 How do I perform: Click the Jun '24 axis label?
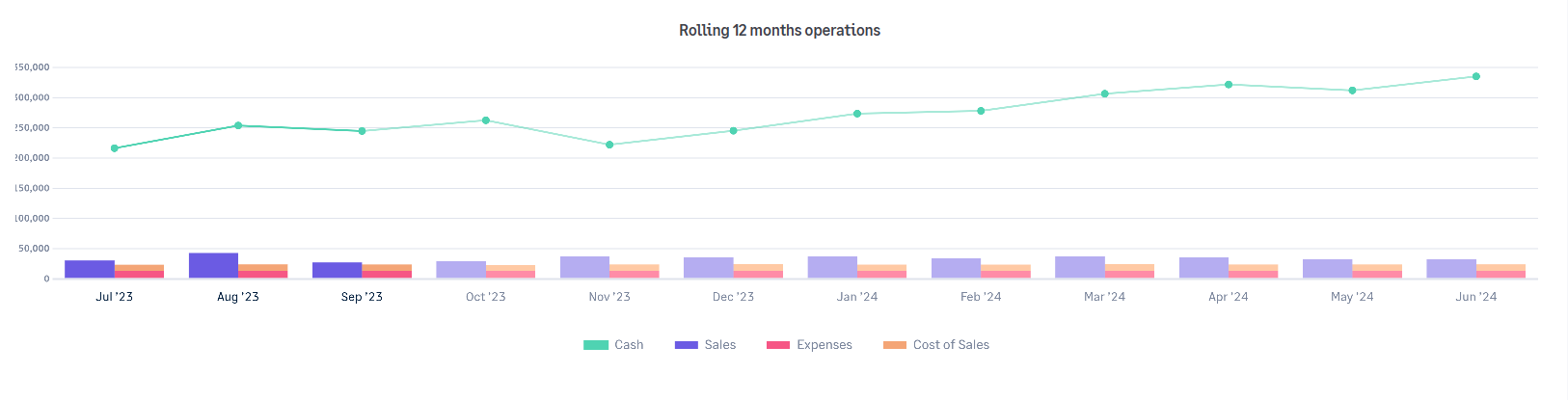[1476, 297]
